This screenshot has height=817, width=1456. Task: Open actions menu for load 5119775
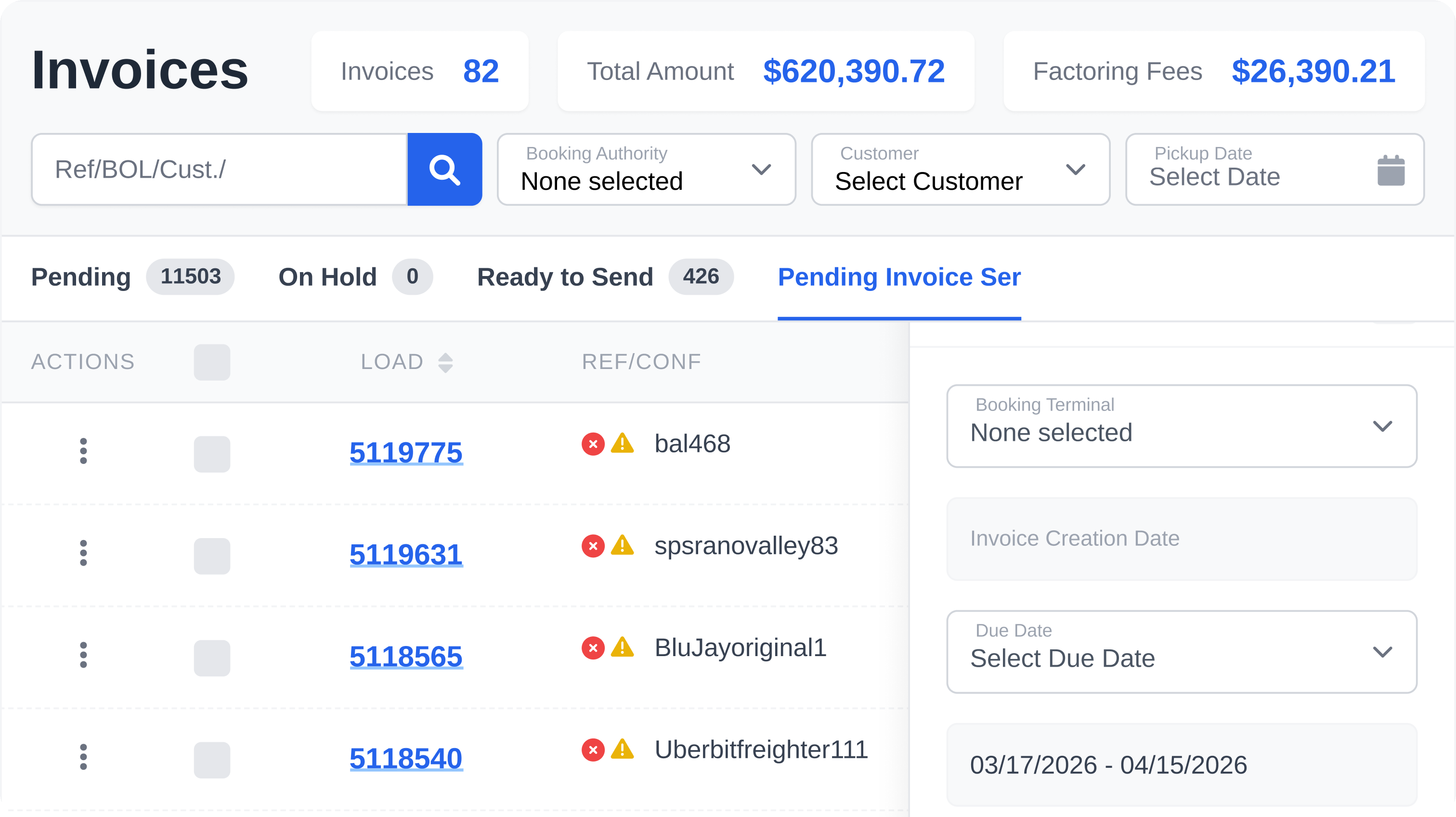click(84, 451)
